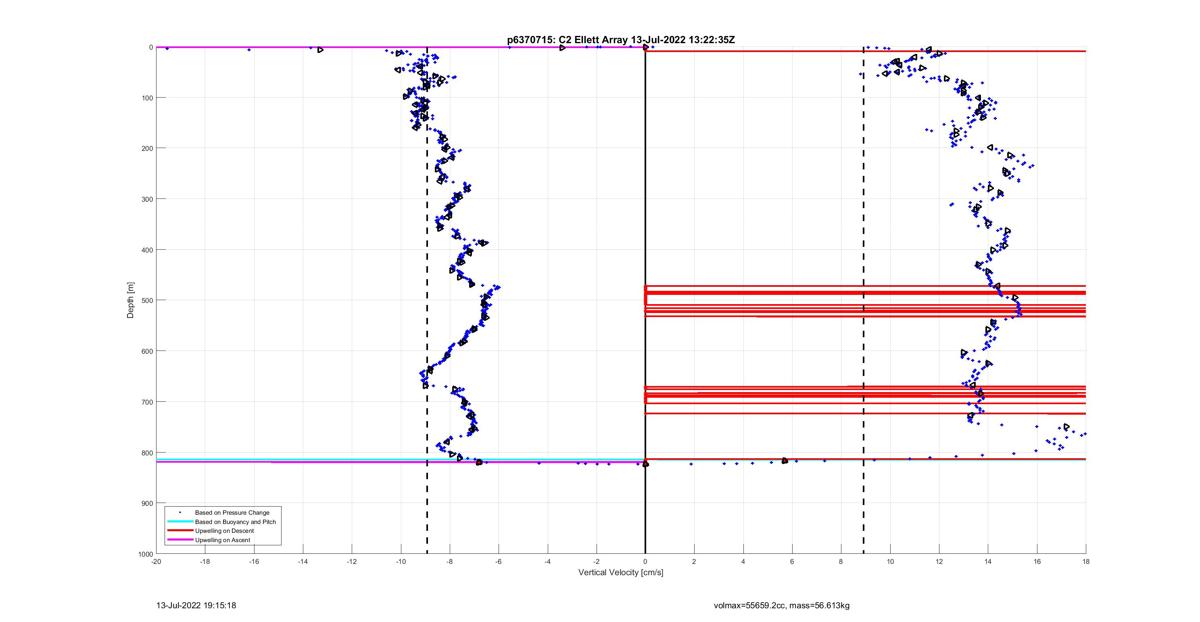Viewport: 1200px width, 622px height.
Task: Click the cyan line swatch in the legend
Action: tap(180, 521)
